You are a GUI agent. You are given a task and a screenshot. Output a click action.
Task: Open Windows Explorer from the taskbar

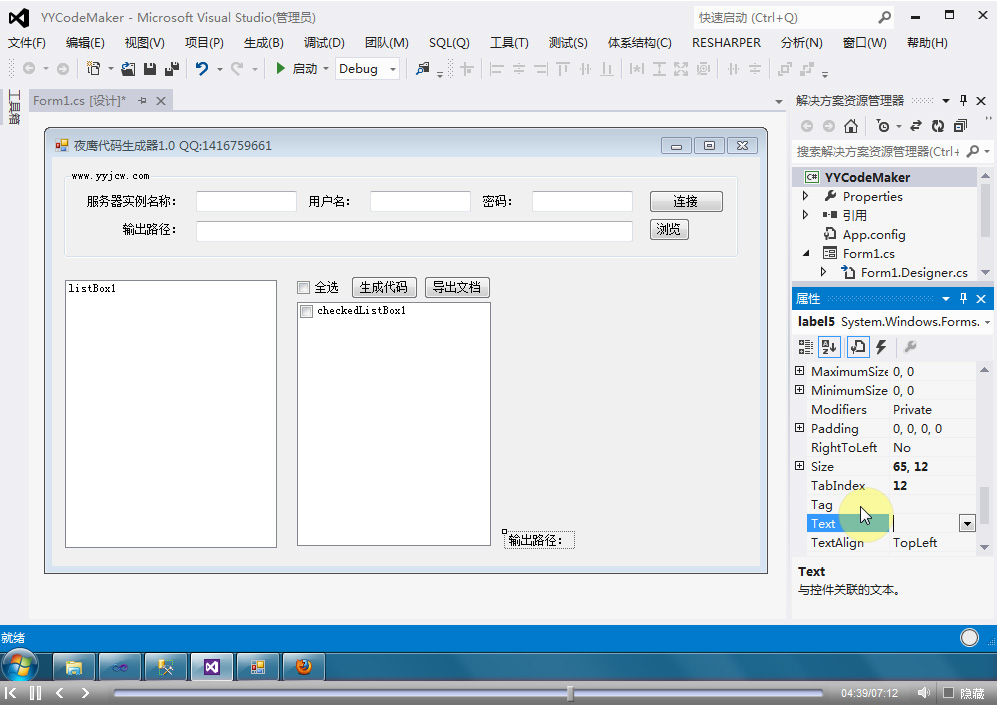point(74,667)
